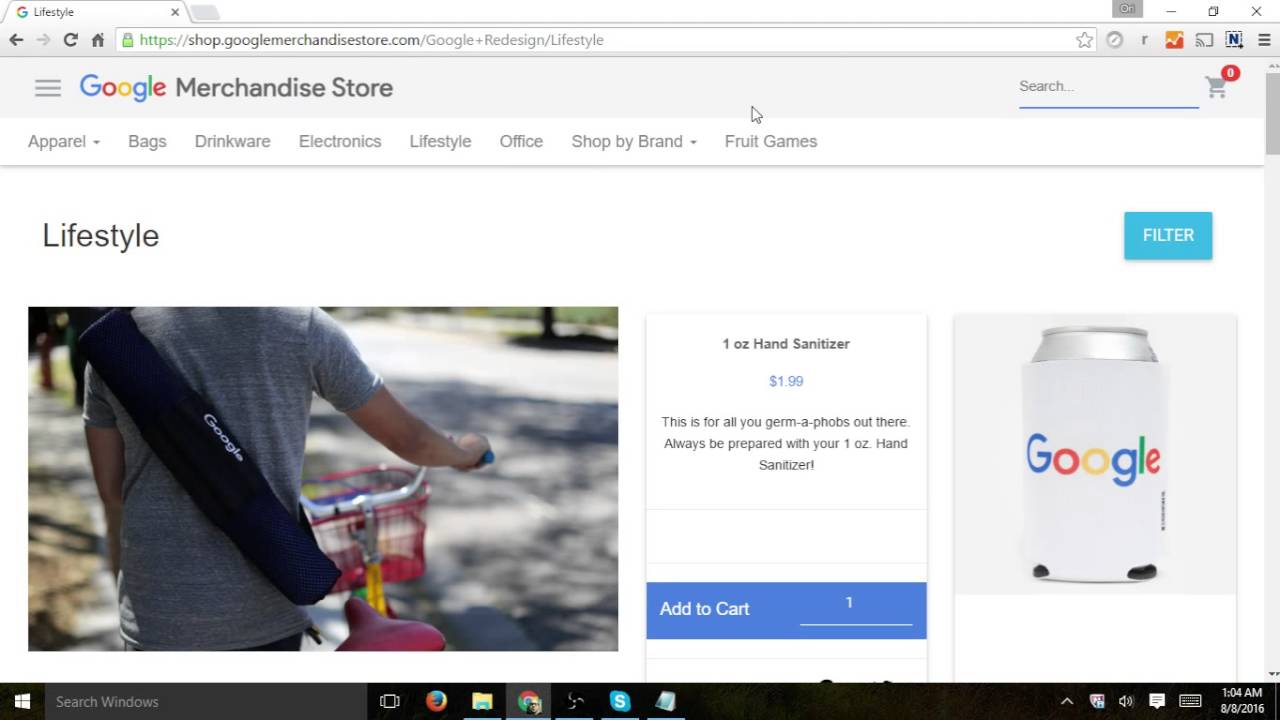Open the shopping cart
The height and width of the screenshot is (720, 1280).
(1217, 87)
